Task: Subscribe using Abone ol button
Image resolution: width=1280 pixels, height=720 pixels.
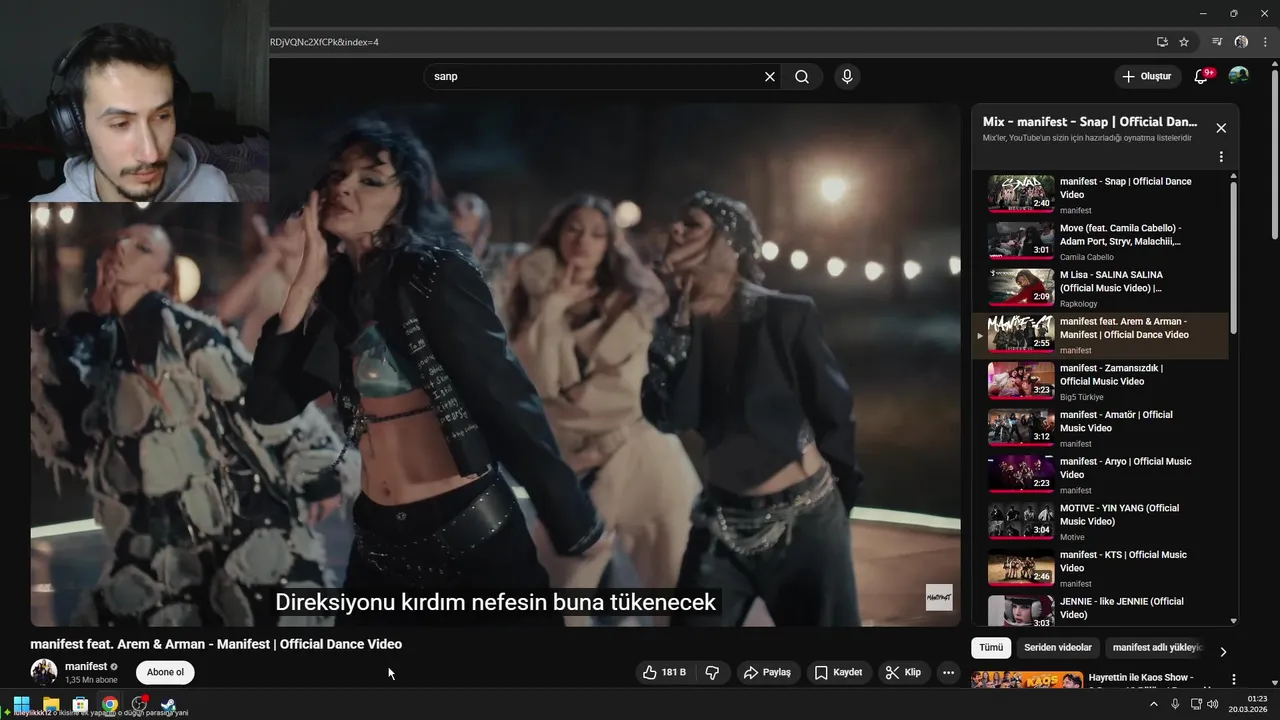Action: 165,672
